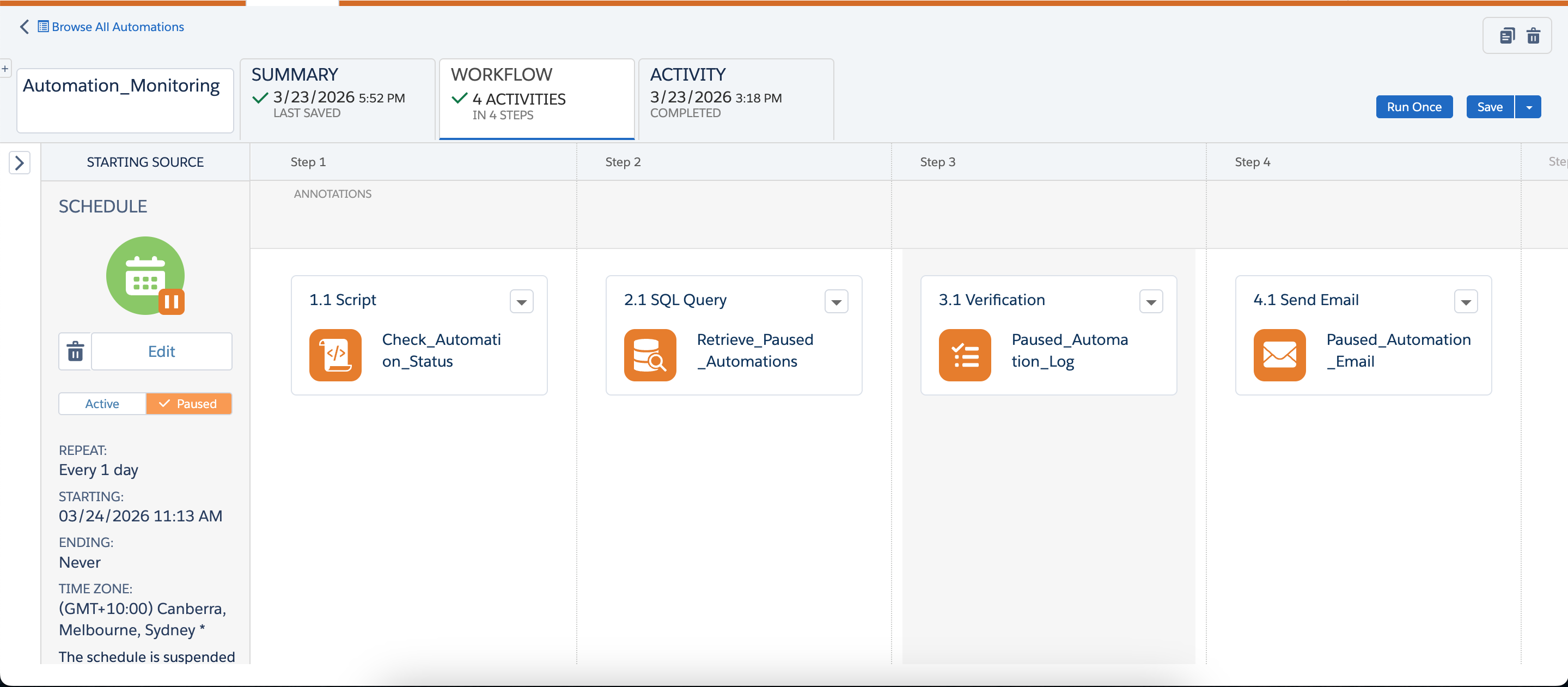
Task: Click the orange pause badge on schedule
Action: pos(172,301)
